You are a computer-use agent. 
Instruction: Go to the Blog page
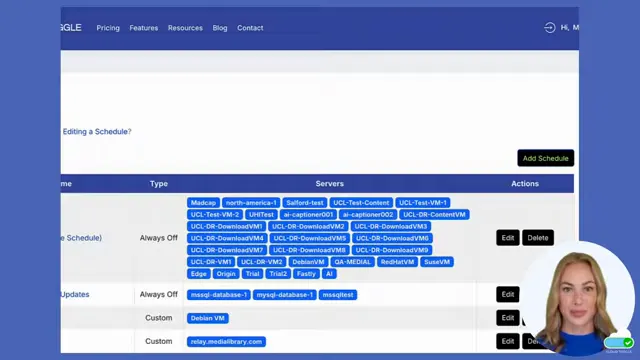(x=220, y=28)
